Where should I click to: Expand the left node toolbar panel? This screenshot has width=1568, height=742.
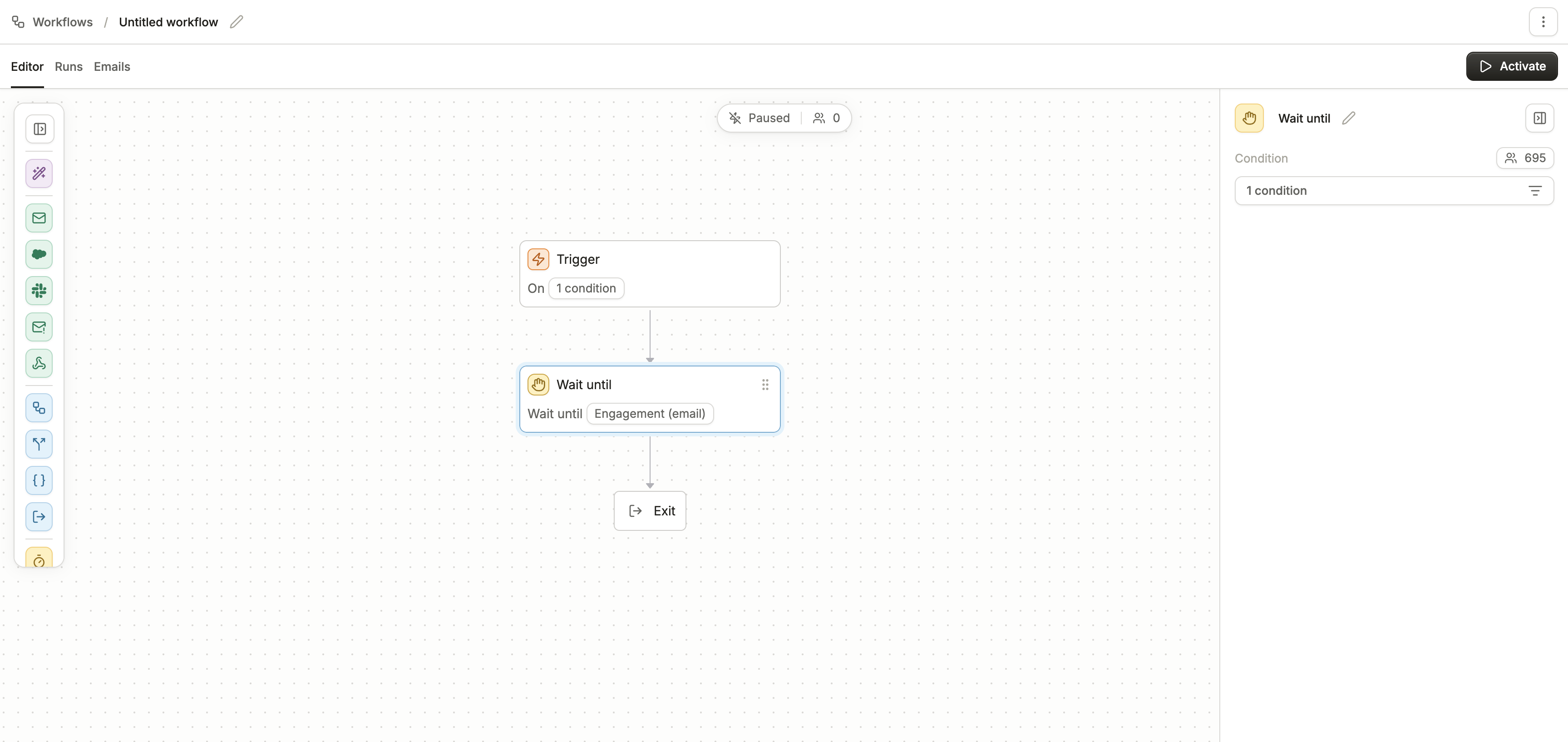pos(39,129)
